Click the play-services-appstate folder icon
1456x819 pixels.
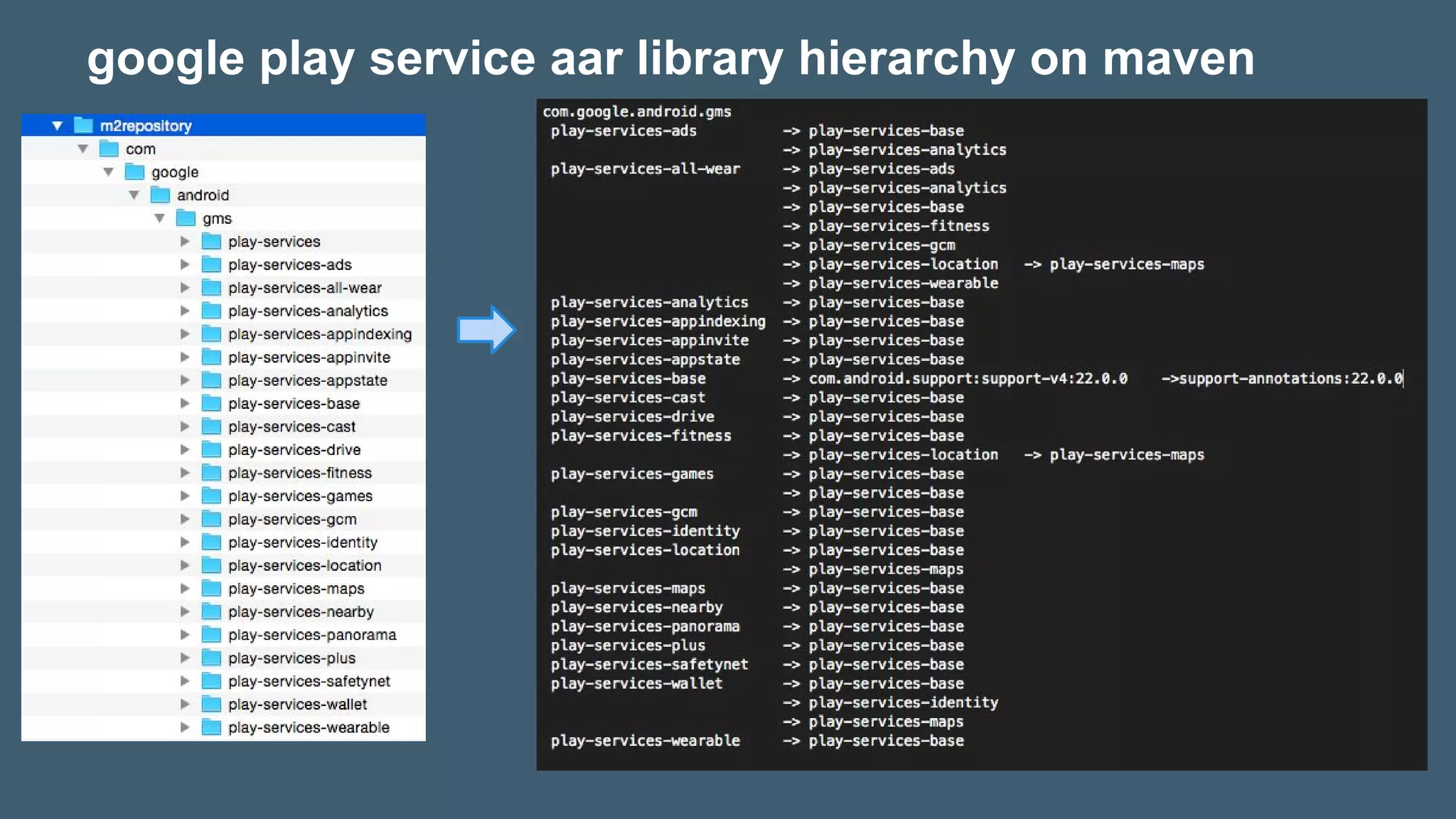tap(211, 380)
